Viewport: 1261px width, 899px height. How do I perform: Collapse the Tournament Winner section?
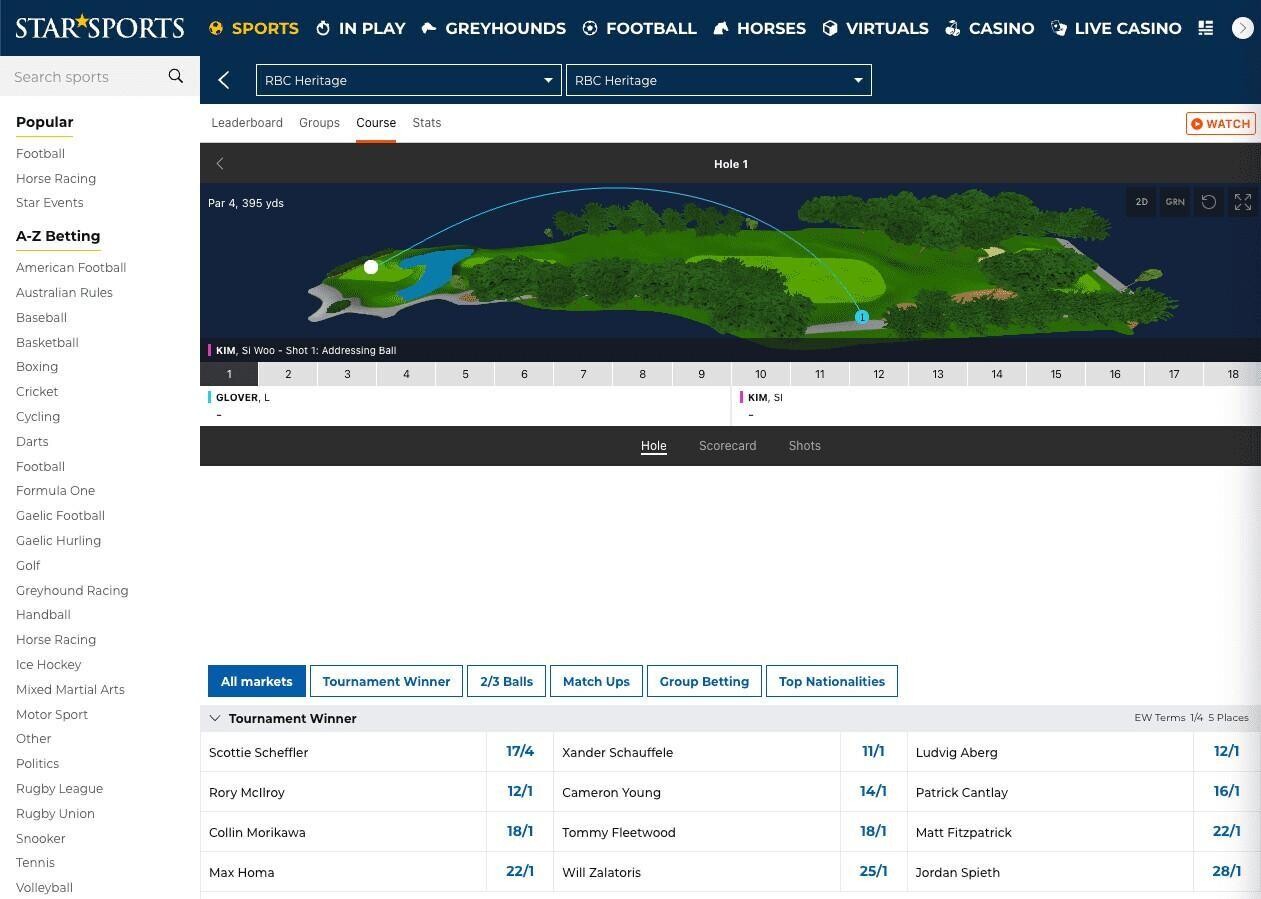point(215,718)
